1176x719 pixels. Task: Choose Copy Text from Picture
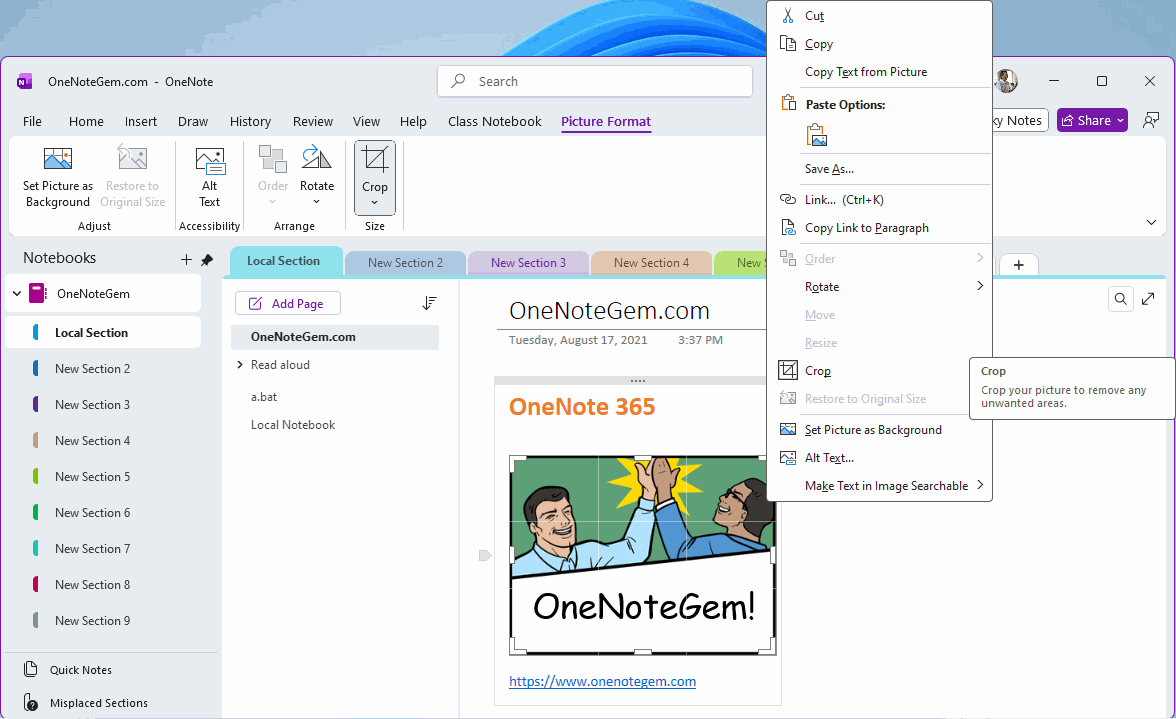click(865, 72)
